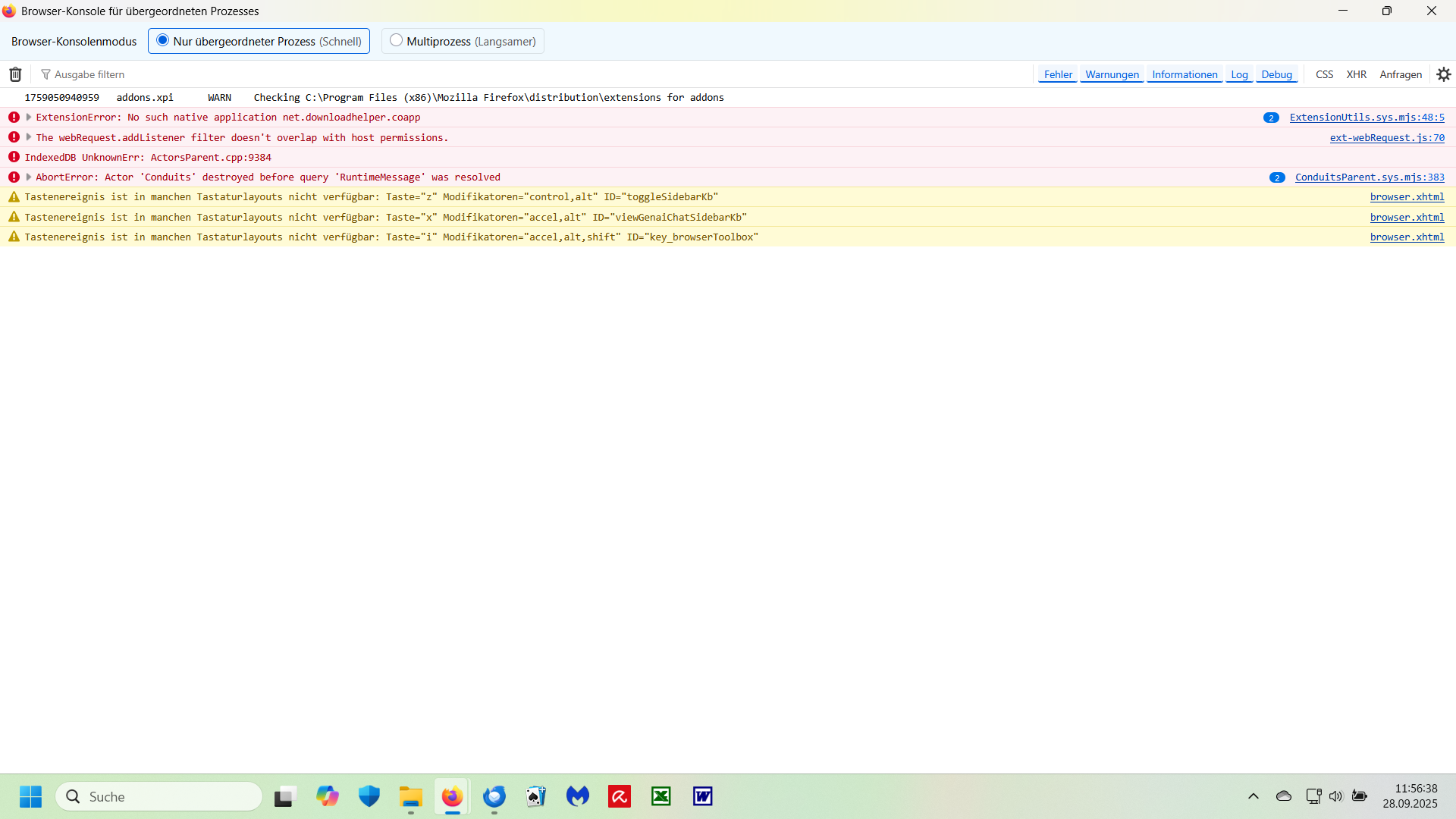Expand the webRequest.addListener error entry
The height and width of the screenshot is (819, 1456).
[x=29, y=137]
